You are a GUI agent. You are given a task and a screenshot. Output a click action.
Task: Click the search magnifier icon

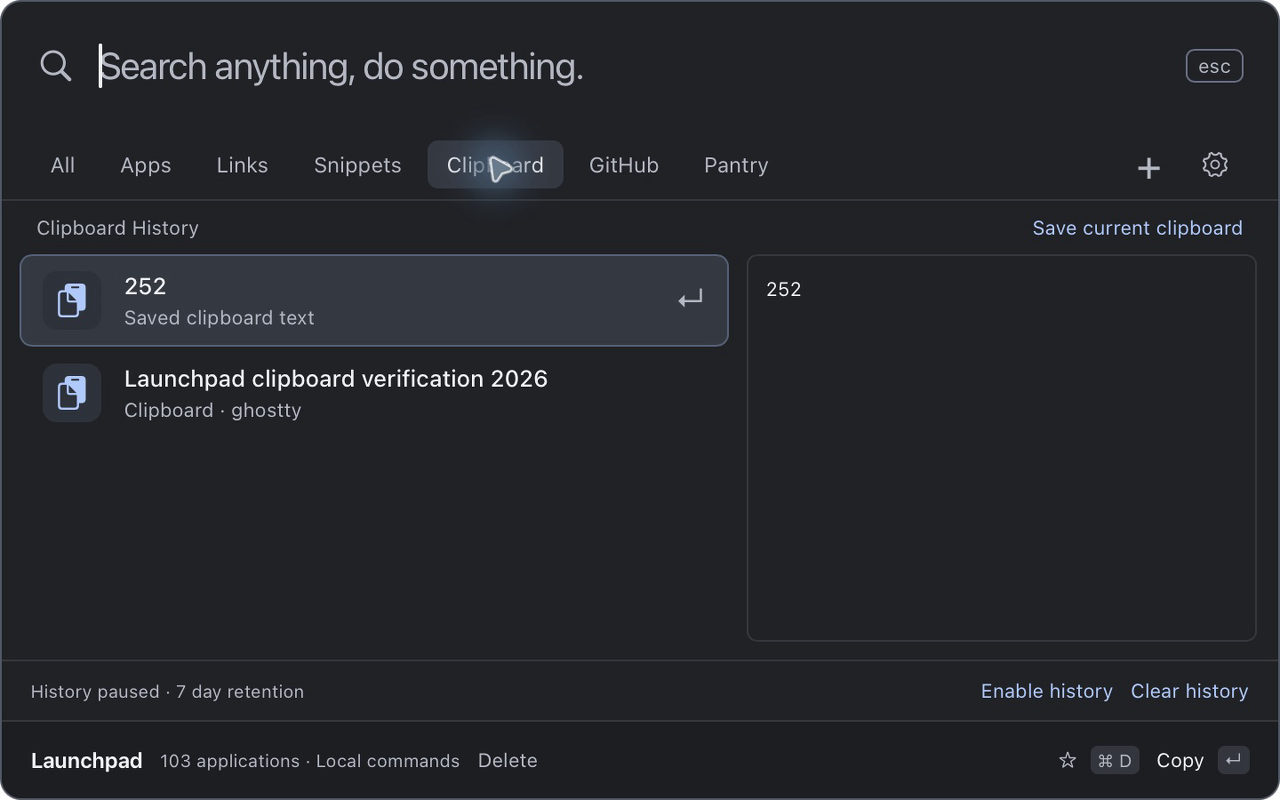(x=56, y=66)
